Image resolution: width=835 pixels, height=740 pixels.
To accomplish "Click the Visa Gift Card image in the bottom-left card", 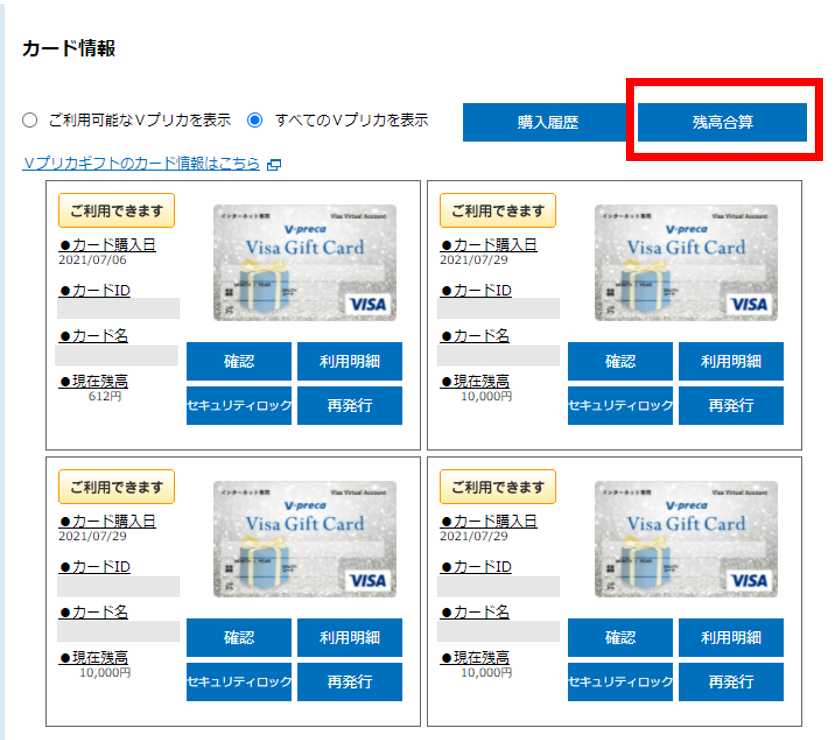I will (x=305, y=539).
